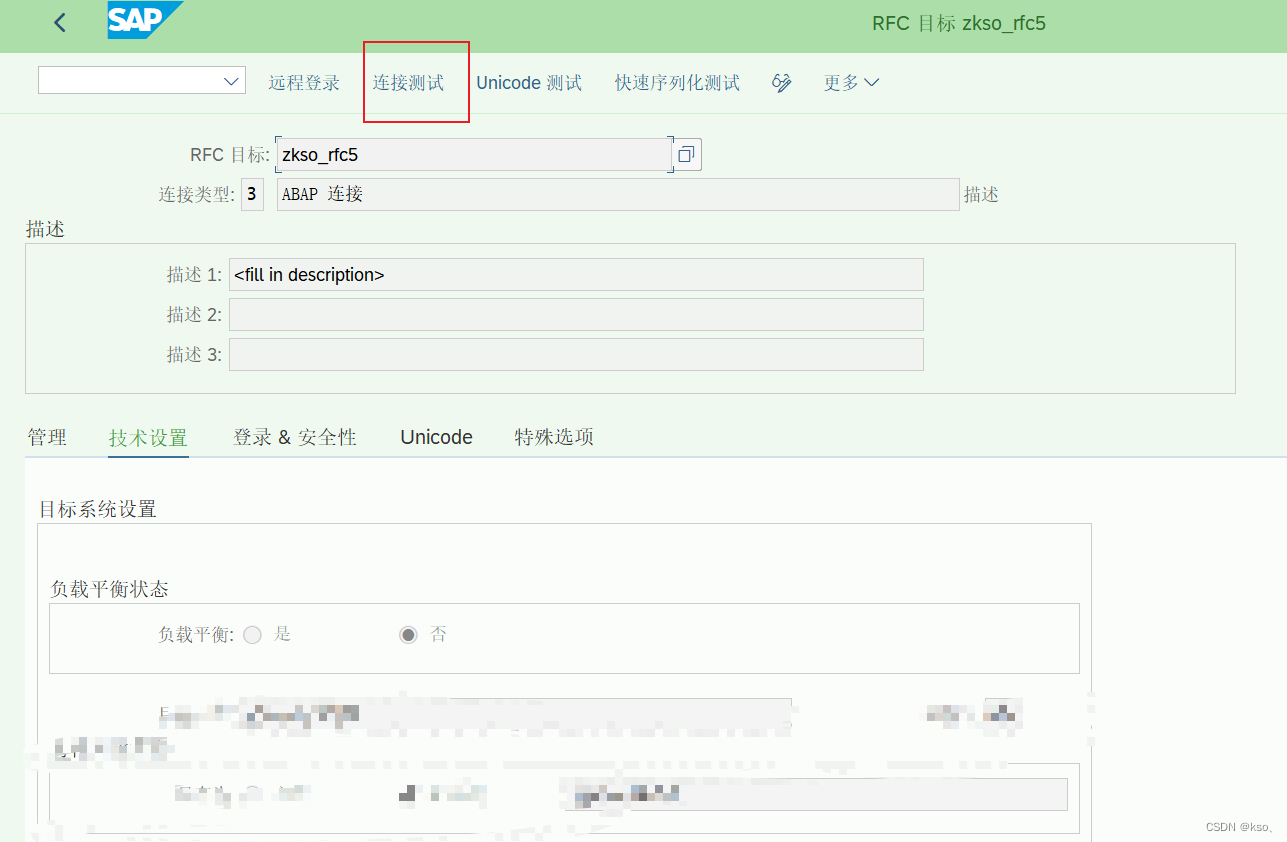Open the 登录 & 安全性 tab

pos(295,437)
